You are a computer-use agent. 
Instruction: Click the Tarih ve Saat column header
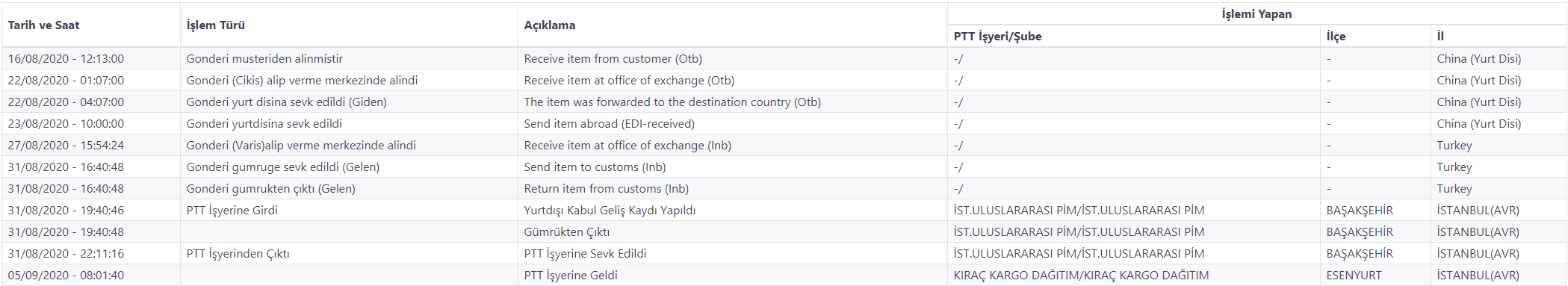pyautogui.click(x=43, y=25)
